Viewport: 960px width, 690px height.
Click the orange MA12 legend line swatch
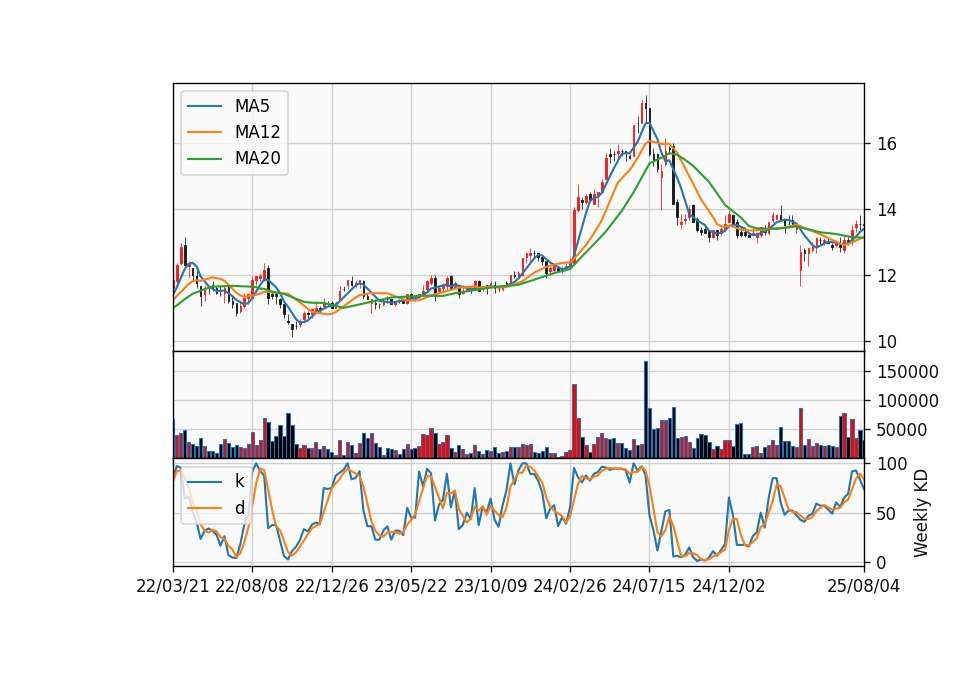click(204, 132)
